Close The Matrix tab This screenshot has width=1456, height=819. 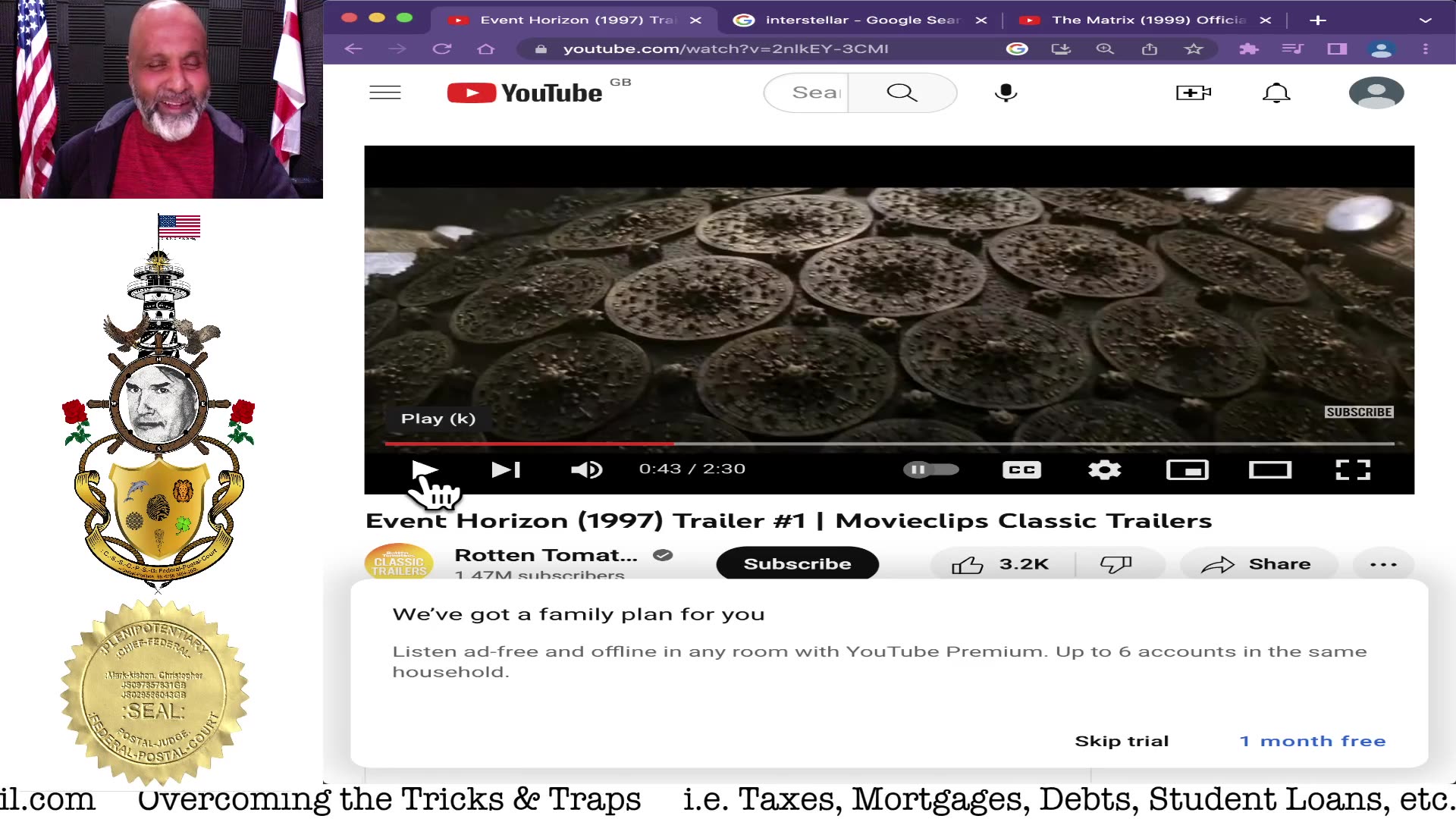click(x=1266, y=20)
